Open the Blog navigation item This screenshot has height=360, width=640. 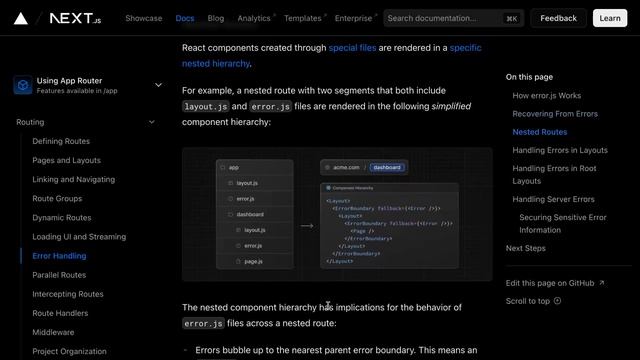(x=216, y=18)
